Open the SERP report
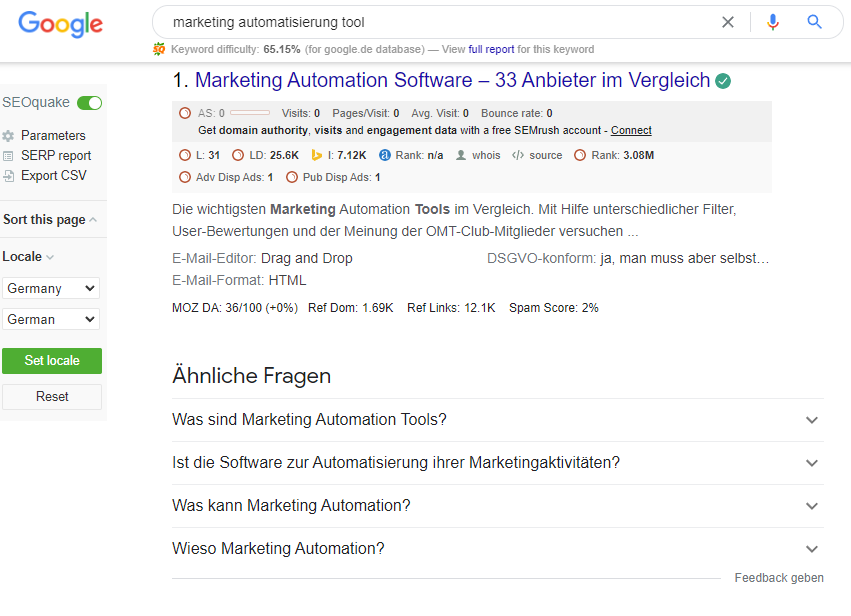Screen dimensions: 851x616 (55, 155)
